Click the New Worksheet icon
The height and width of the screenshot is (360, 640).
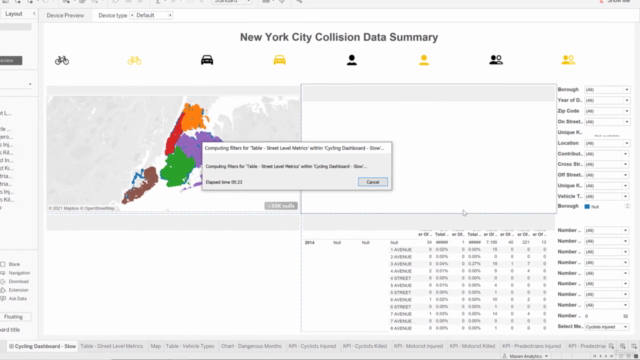(x=611, y=346)
